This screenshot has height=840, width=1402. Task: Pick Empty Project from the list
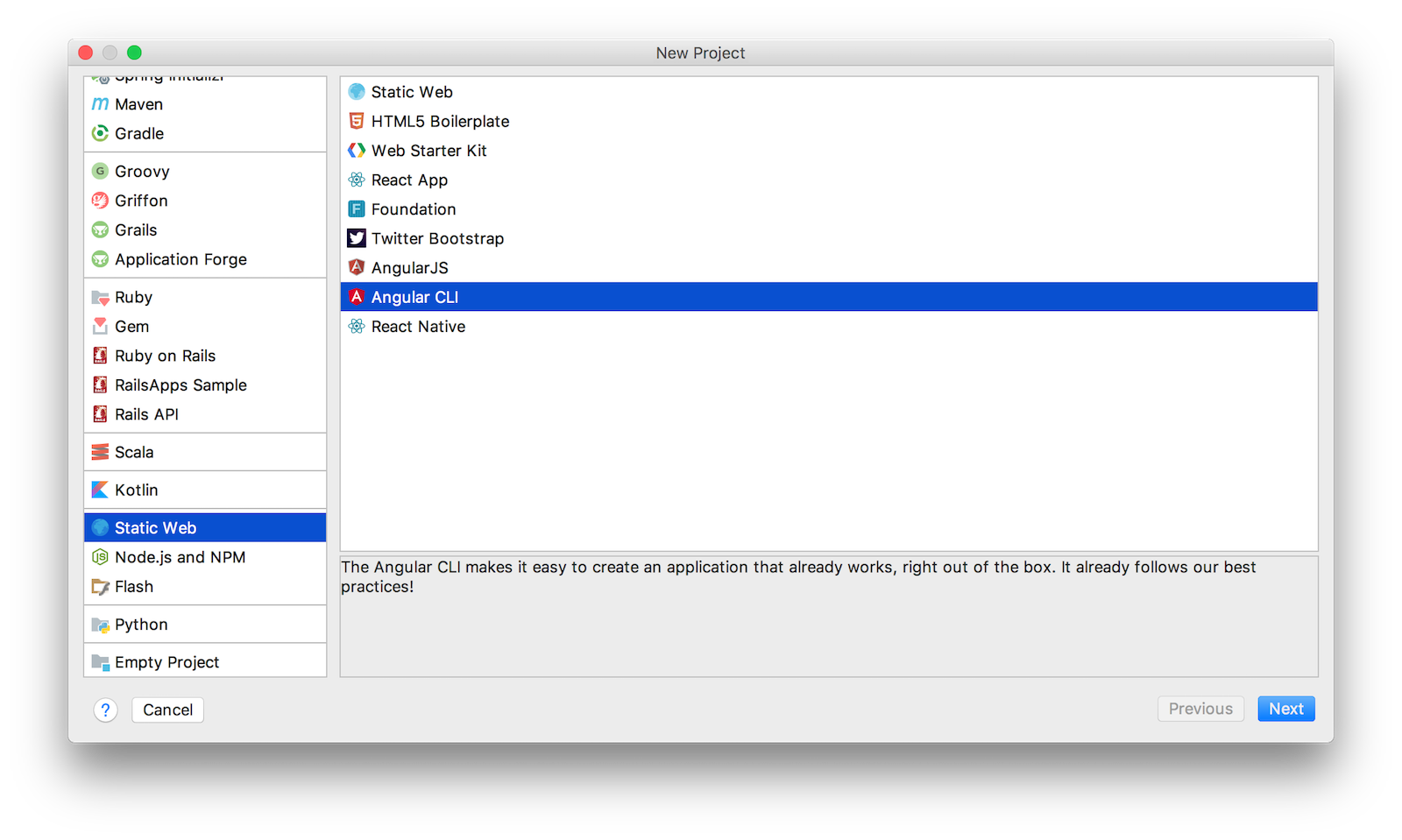point(166,662)
